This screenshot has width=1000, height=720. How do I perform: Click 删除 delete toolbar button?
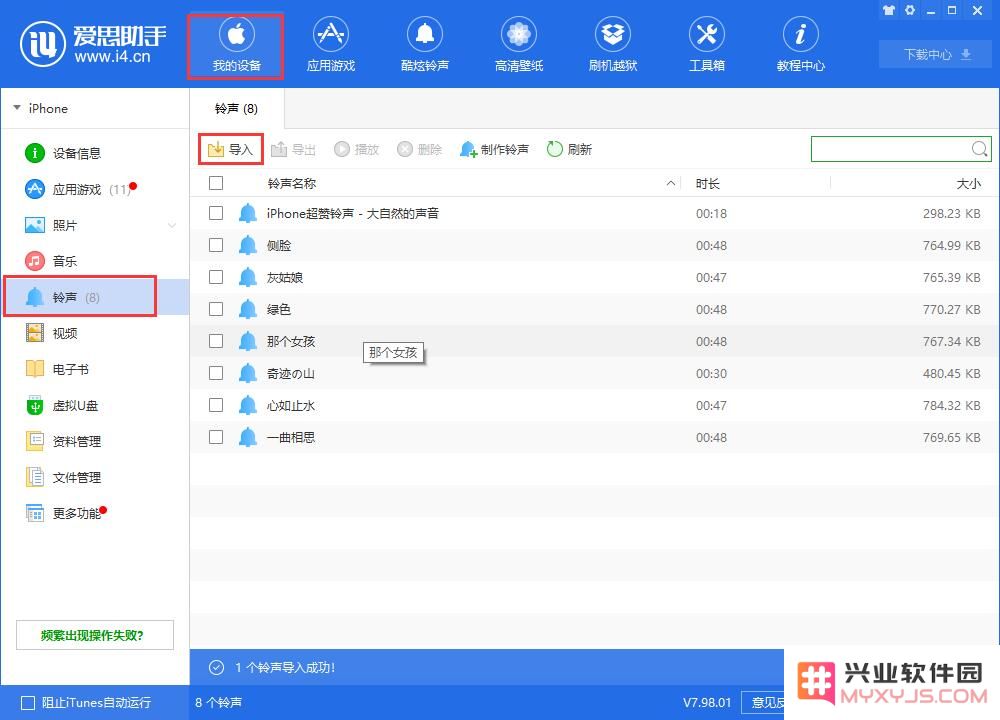tap(420, 149)
